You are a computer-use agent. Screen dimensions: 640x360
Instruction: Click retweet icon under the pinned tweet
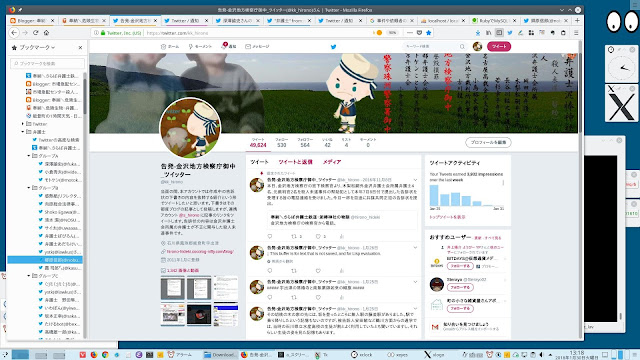(x=294, y=236)
